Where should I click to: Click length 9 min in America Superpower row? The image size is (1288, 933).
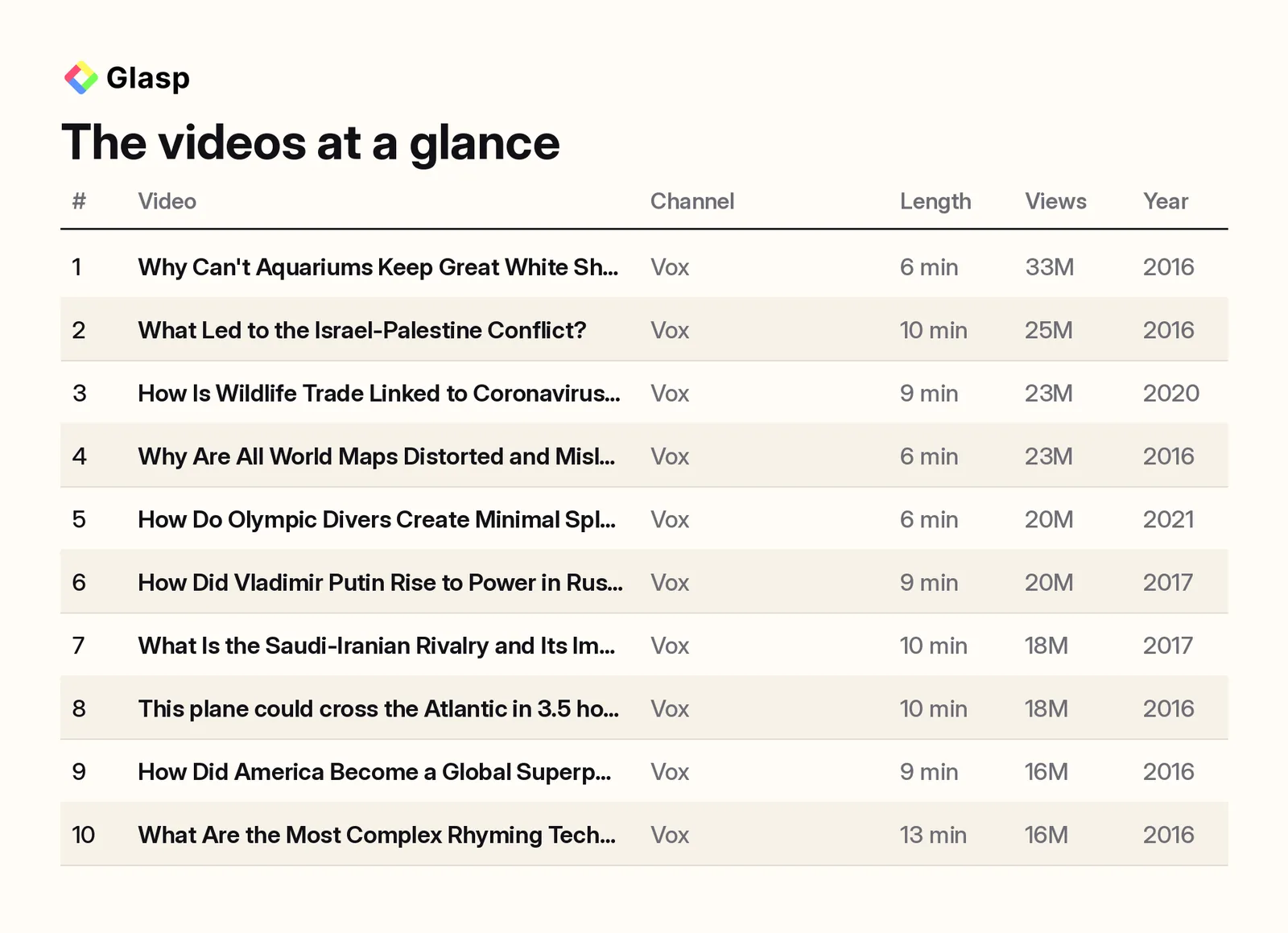[929, 772]
